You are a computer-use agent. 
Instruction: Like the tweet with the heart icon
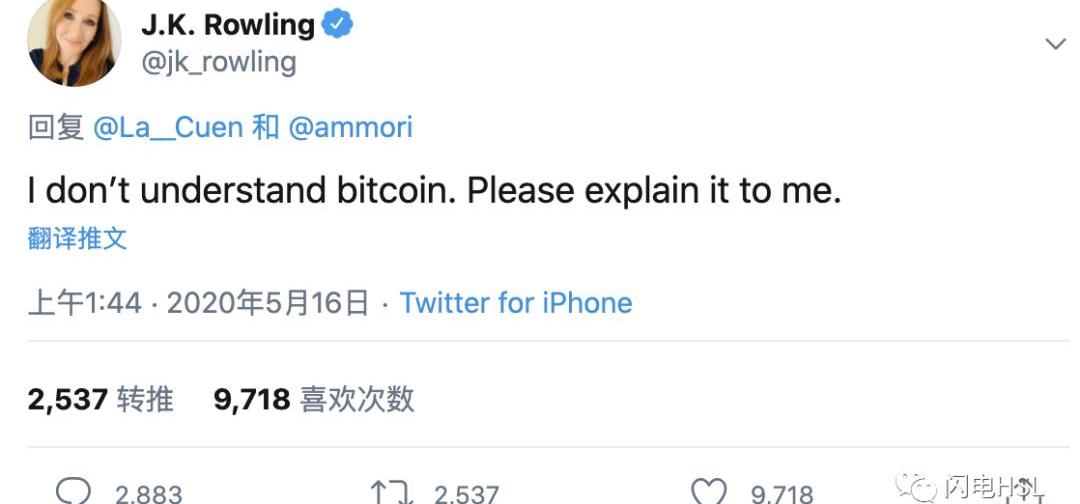[709, 492]
